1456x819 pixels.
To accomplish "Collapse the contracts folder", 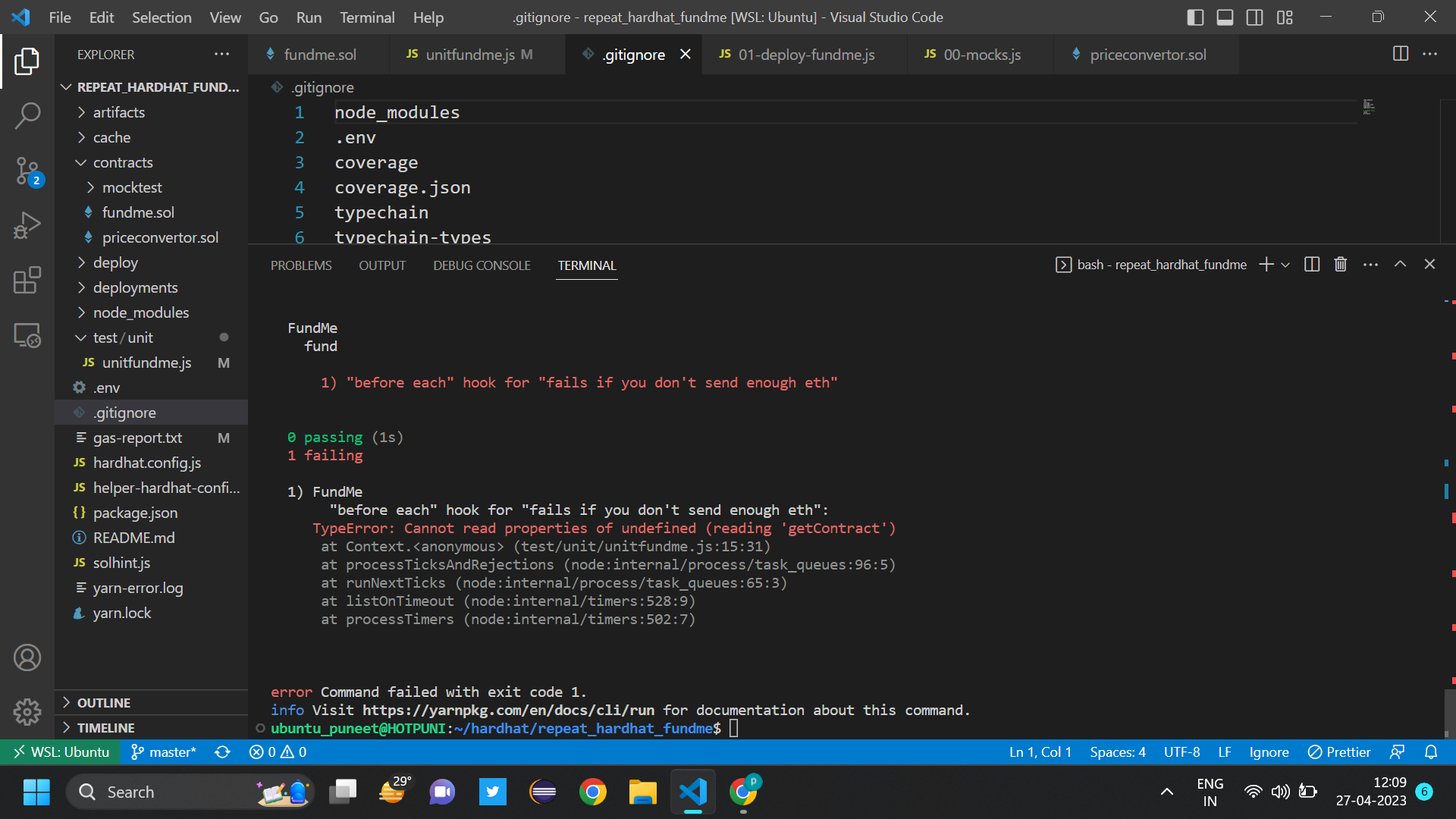I will pyautogui.click(x=151, y=162).
